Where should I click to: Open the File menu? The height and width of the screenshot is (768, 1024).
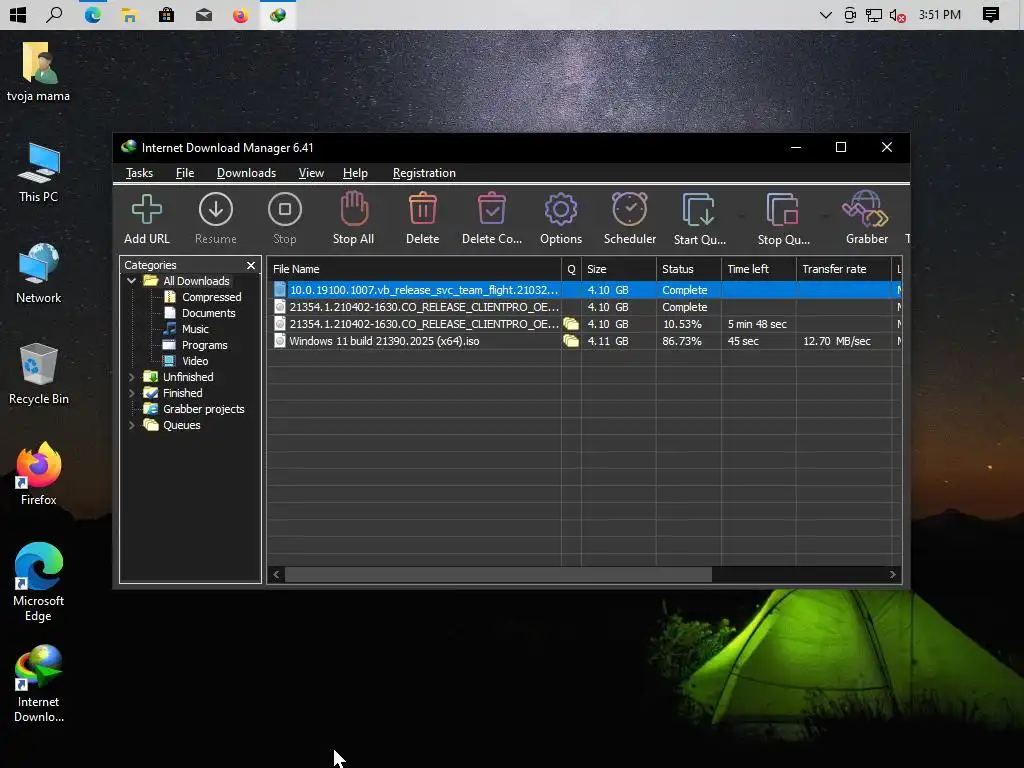coord(185,173)
